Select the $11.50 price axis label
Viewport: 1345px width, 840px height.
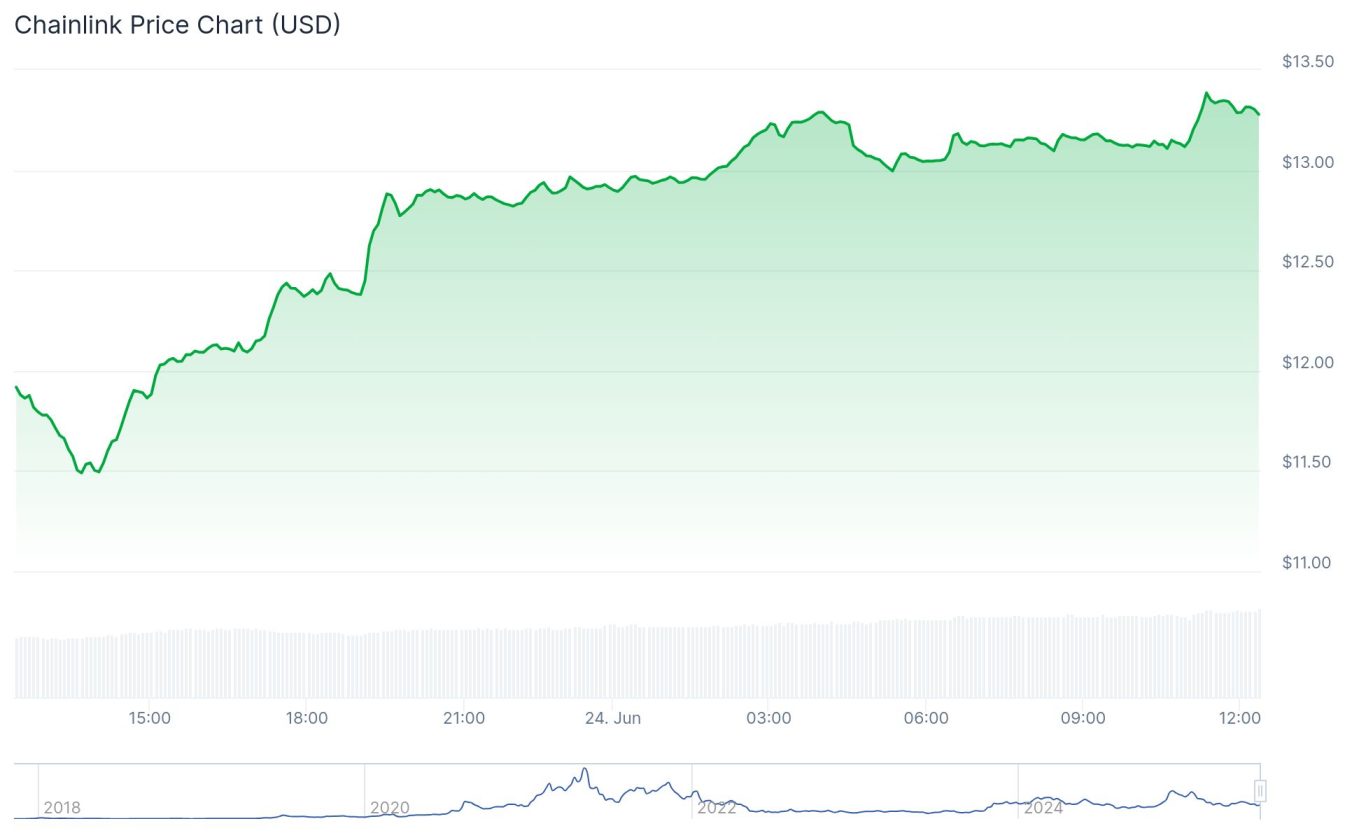pos(1308,462)
